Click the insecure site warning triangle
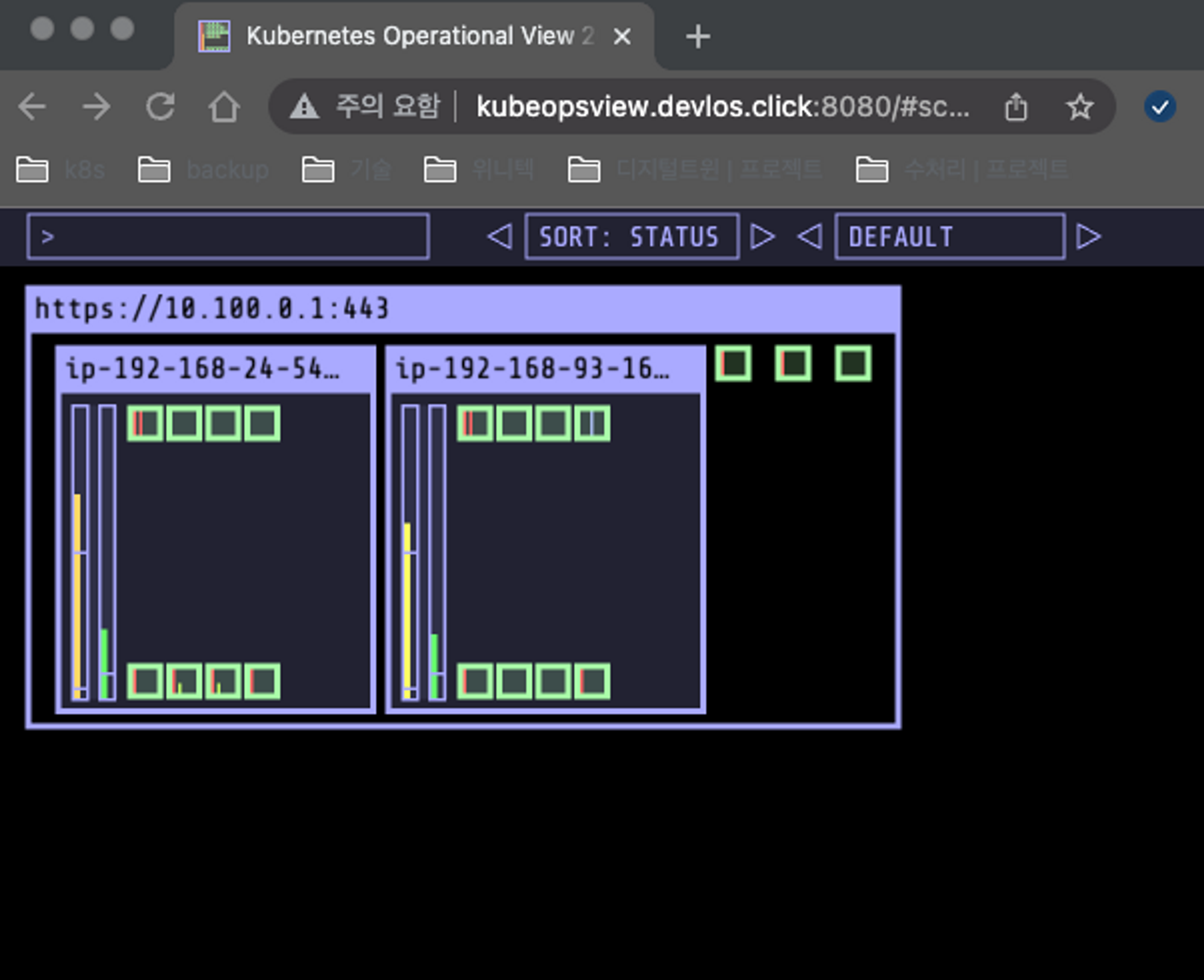Image resolution: width=1204 pixels, height=980 pixels. [x=304, y=107]
